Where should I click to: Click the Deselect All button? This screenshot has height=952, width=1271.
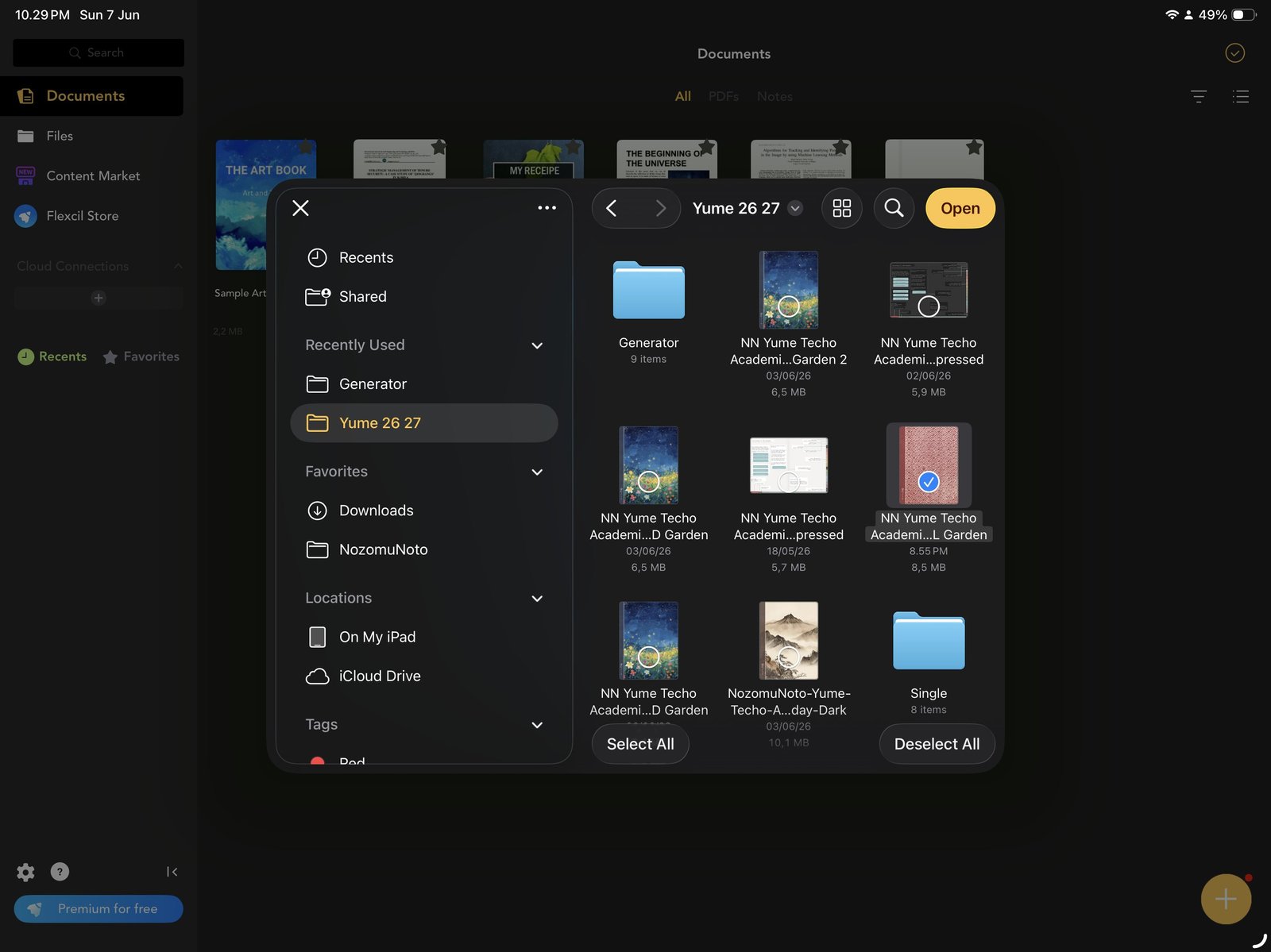tap(937, 744)
